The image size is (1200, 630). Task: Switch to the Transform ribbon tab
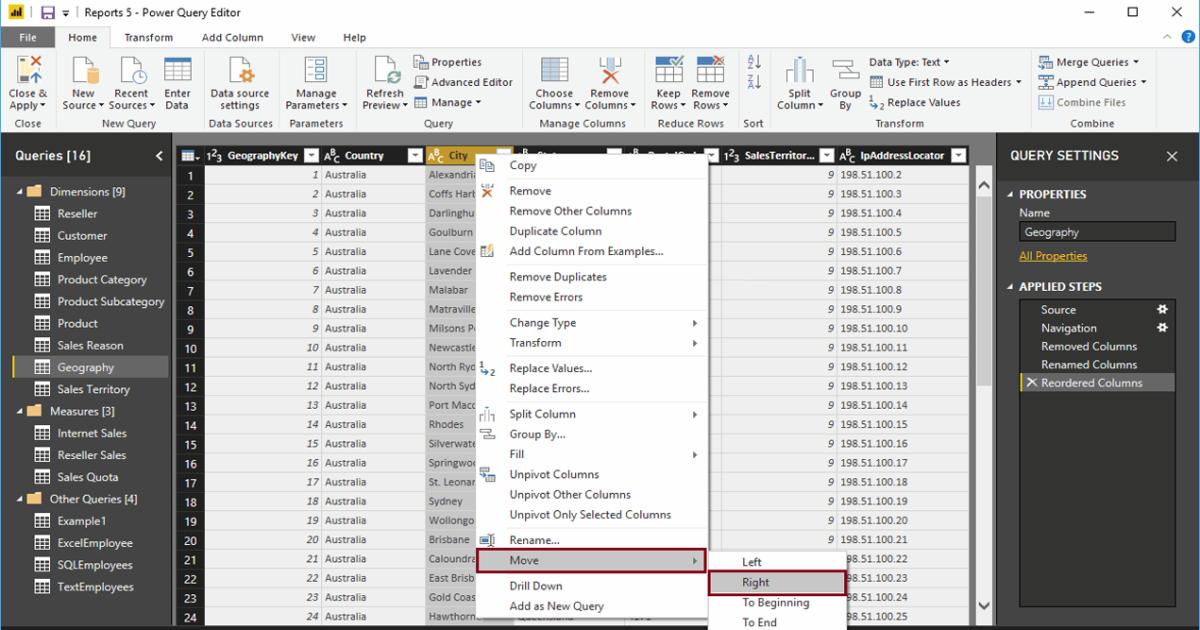click(149, 37)
